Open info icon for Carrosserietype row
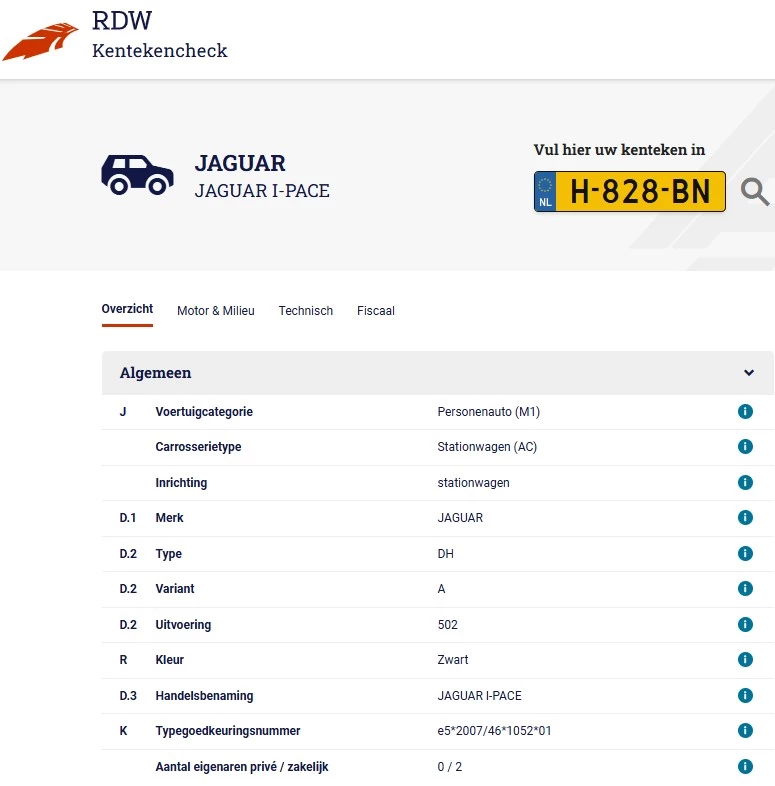Image resolution: width=775 pixels, height=786 pixels. point(745,447)
